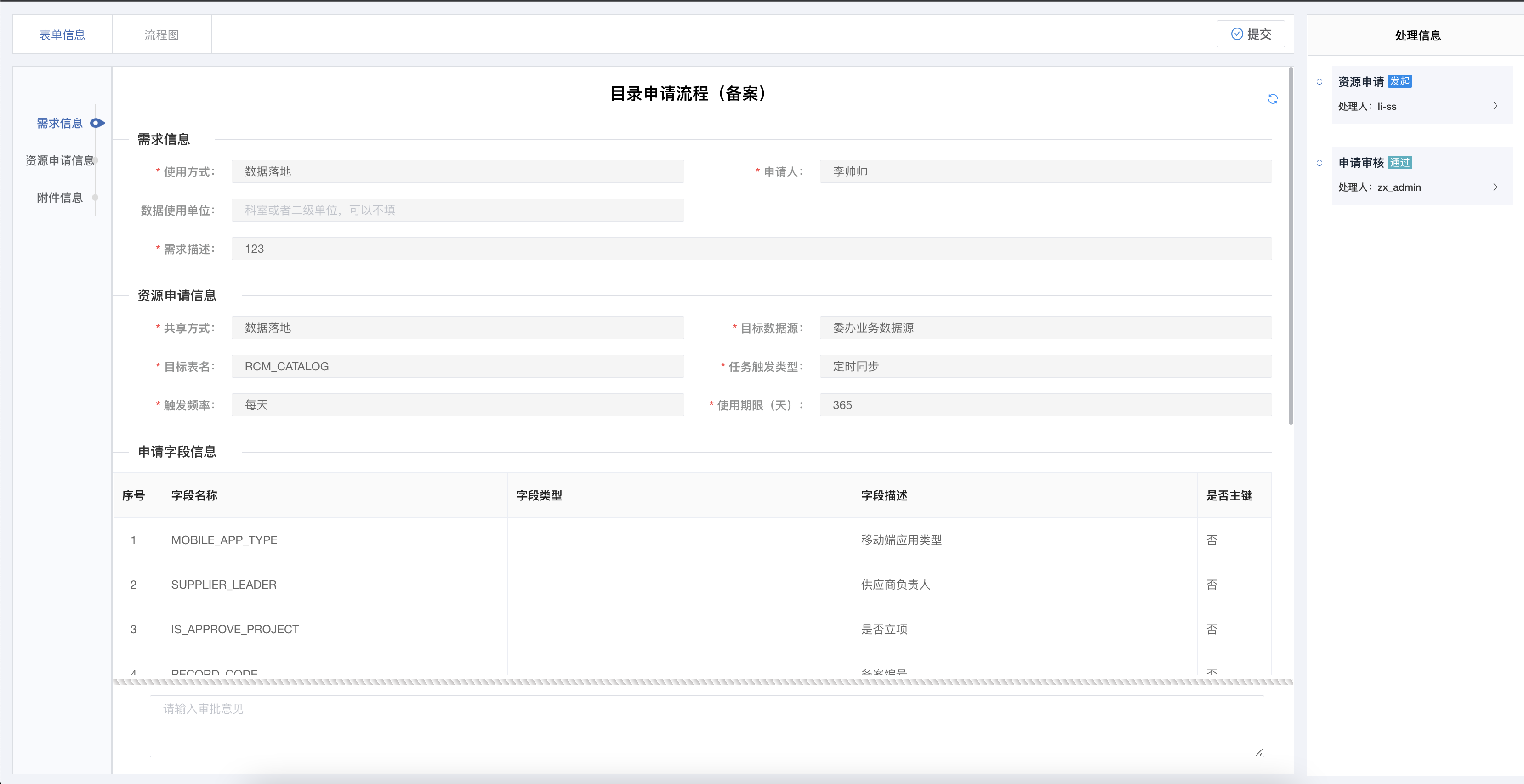The width and height of the screenshot is (1524, 784).
Task: Click the 申请字段信息 section heading
Action: [177, 451]
